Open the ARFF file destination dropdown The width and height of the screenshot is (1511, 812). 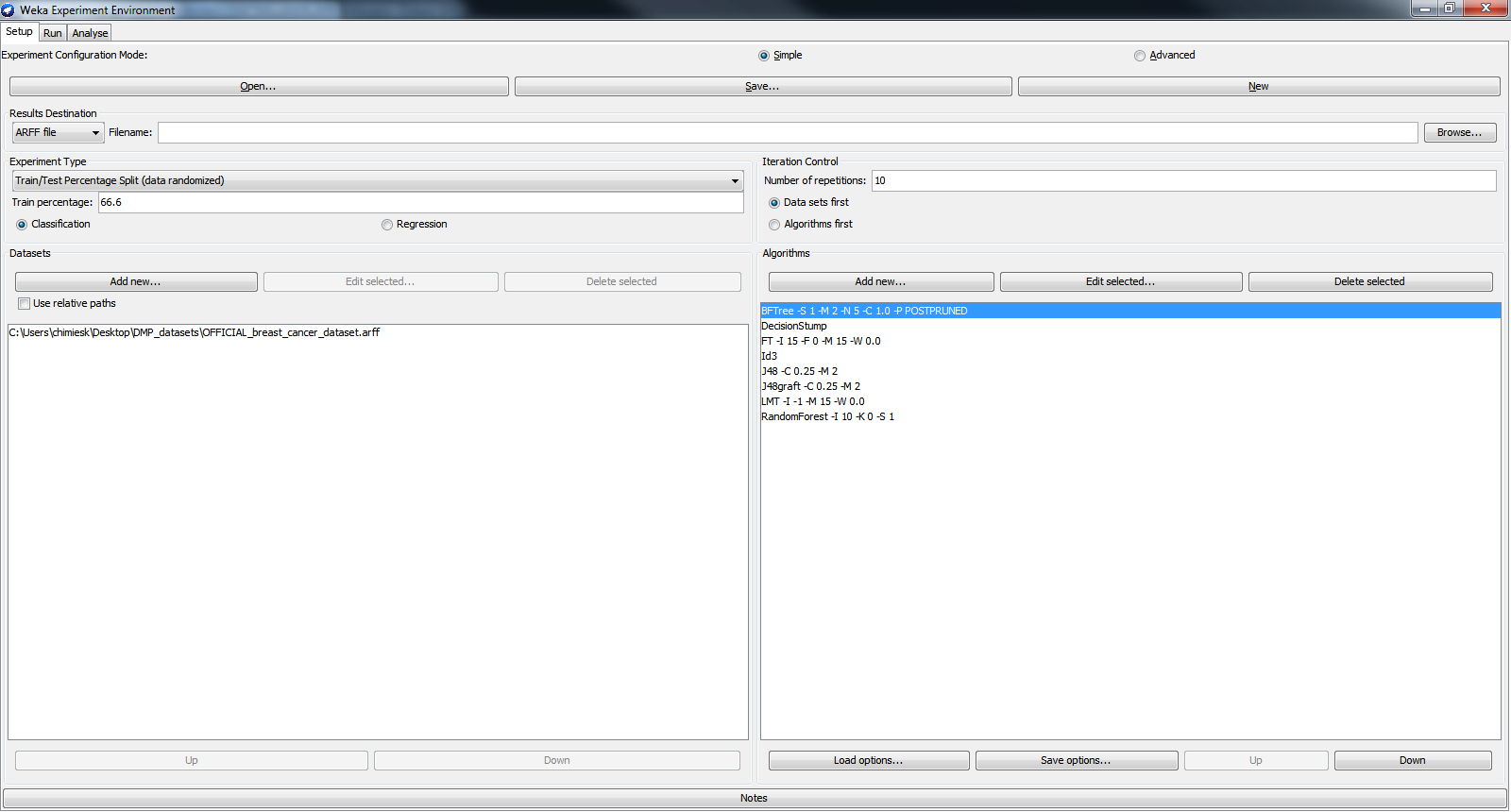[58, 132]
